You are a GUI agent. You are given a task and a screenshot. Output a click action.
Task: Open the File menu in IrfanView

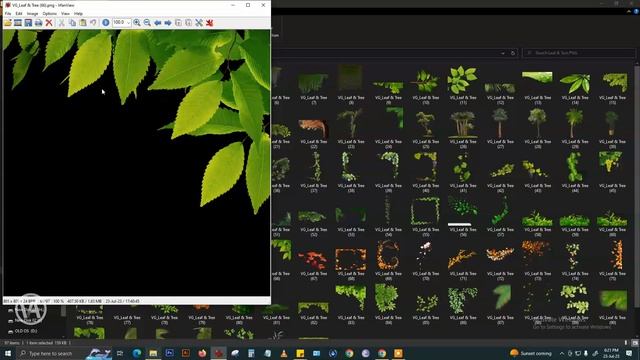click(x=8, y=13)
